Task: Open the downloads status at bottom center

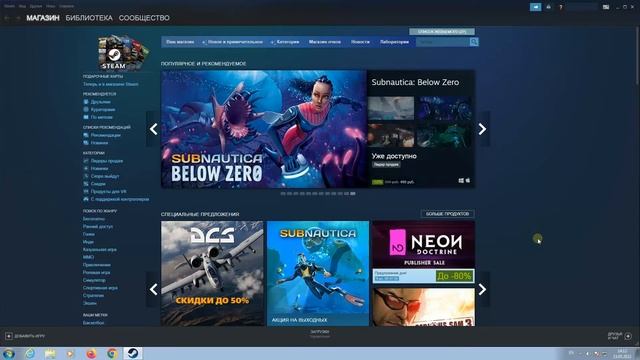Action: point(320,334)
